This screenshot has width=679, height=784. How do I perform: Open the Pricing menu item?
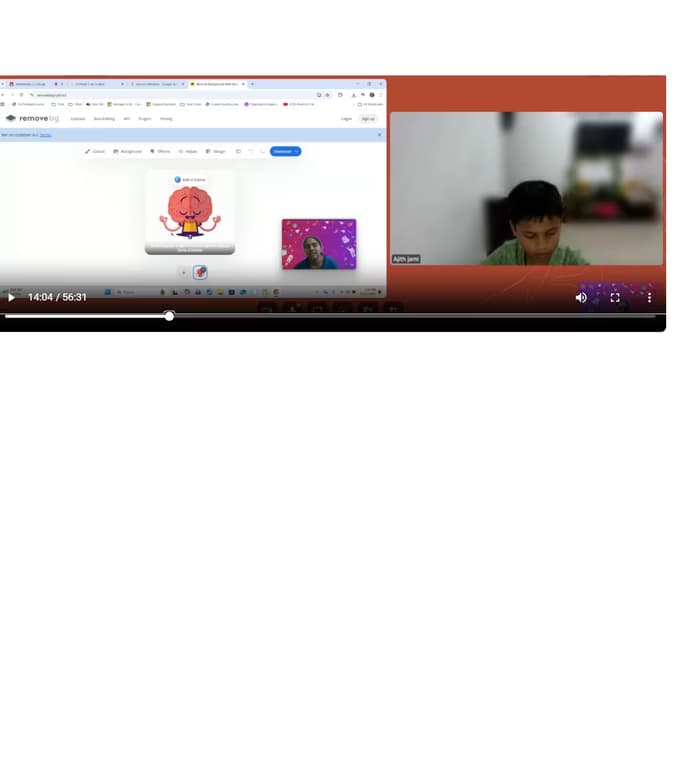coord(166,118)
